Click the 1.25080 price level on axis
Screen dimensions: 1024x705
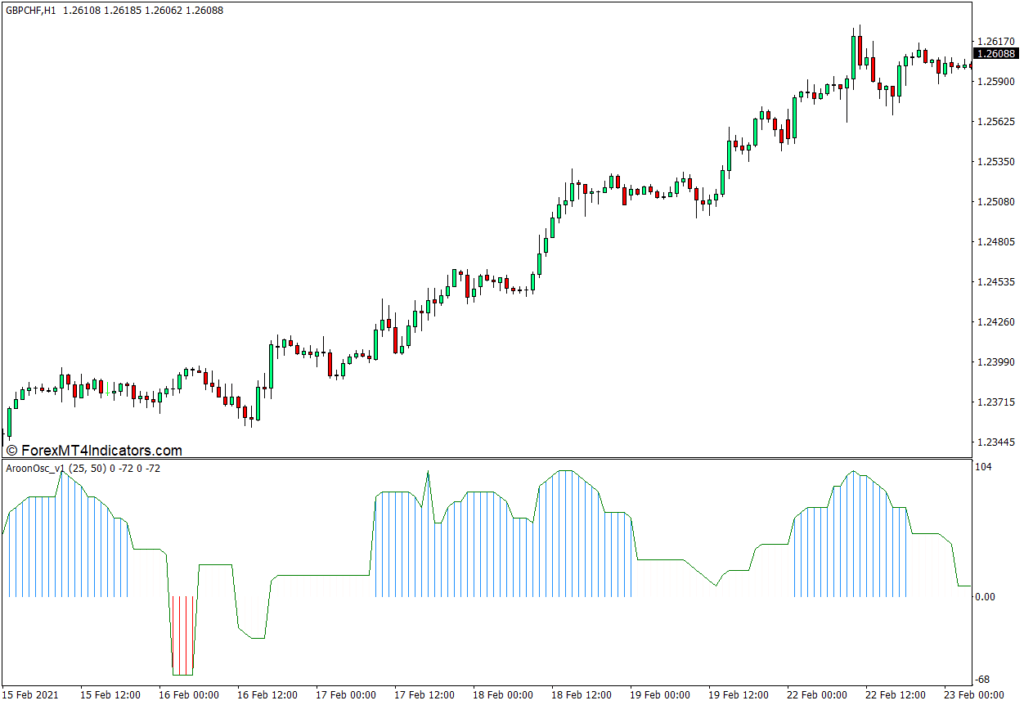[997, 202]
